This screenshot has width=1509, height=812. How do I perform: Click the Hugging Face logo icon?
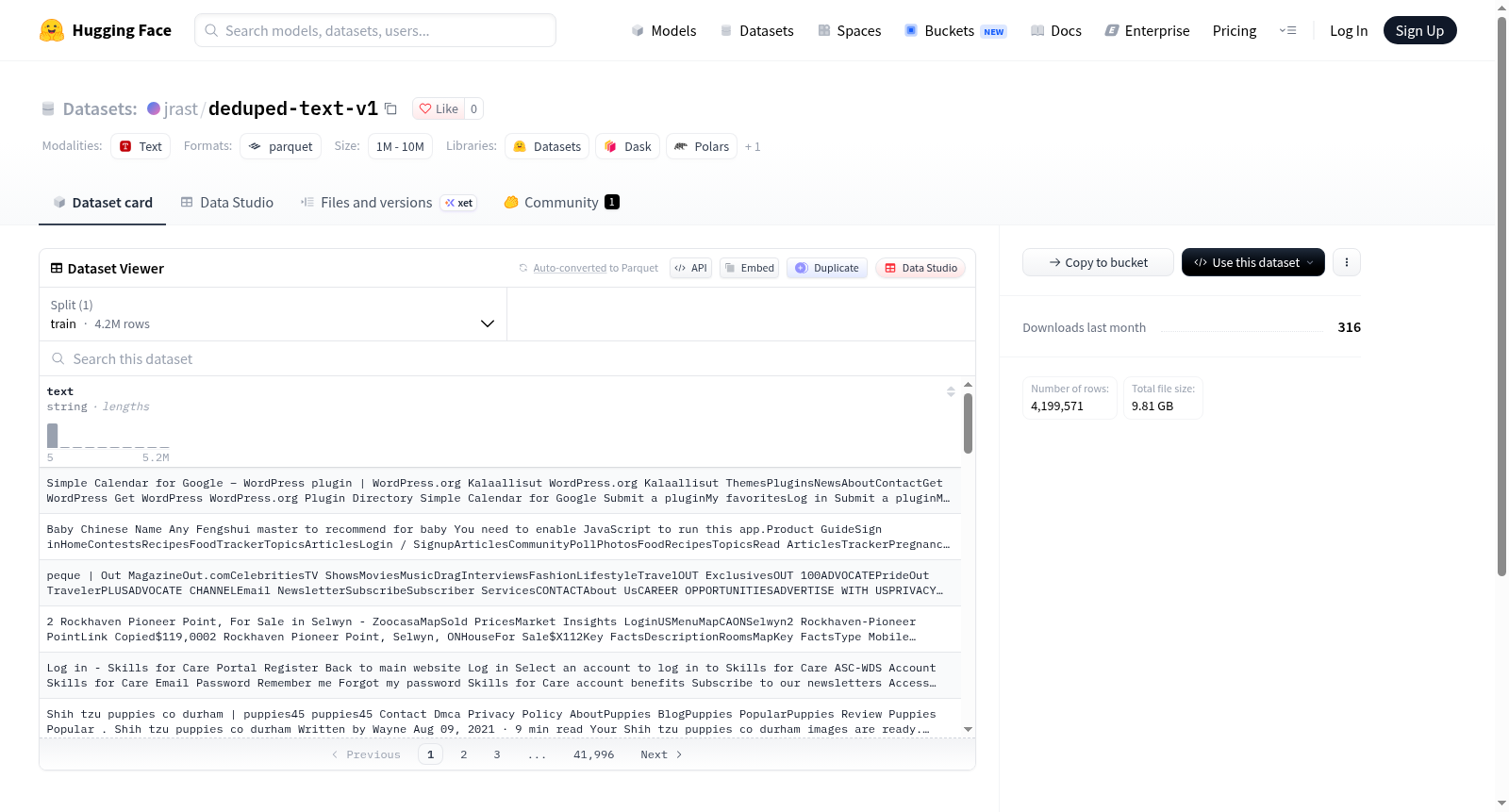point(52,30)
